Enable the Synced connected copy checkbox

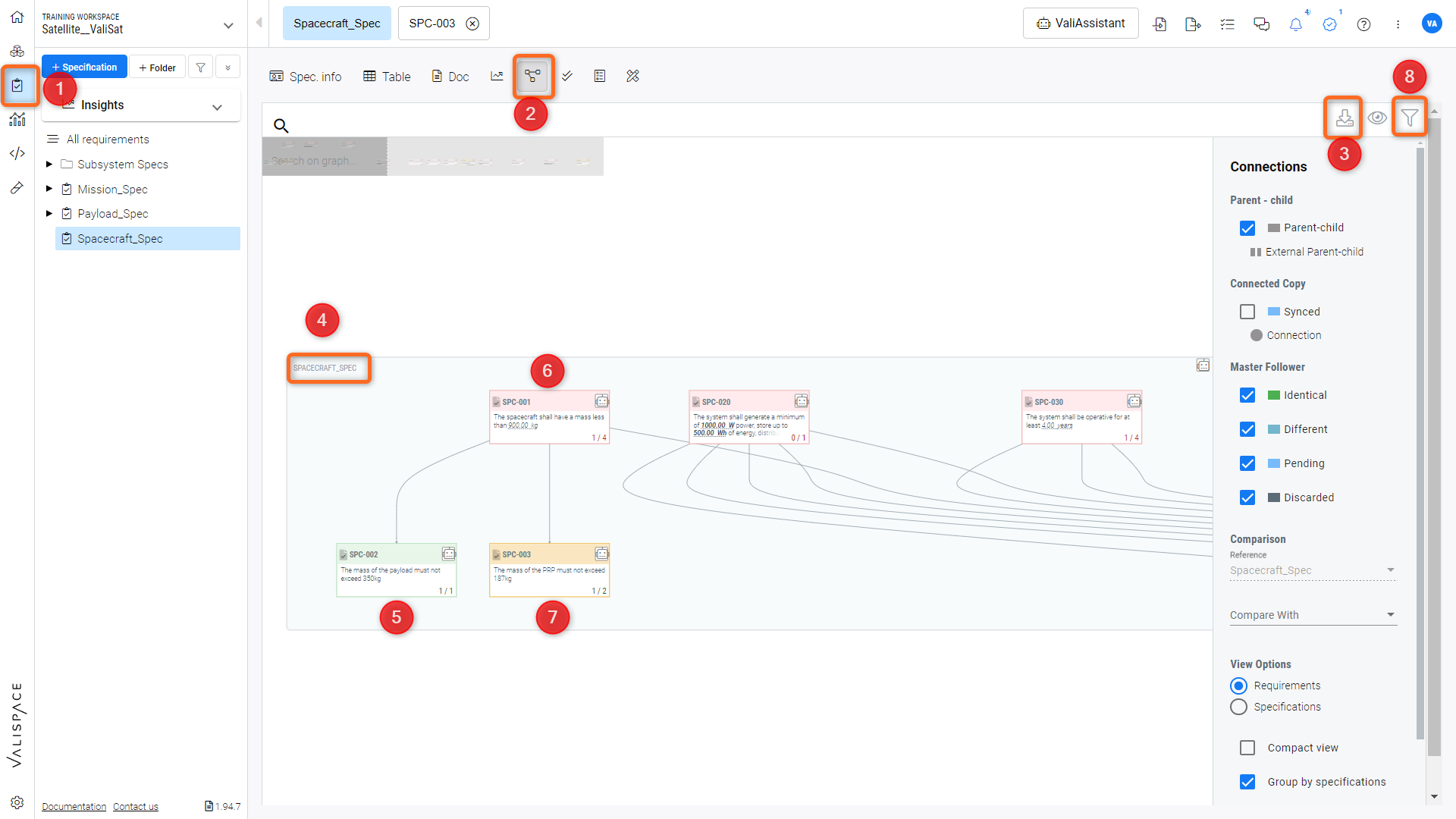pos(1247,312)
